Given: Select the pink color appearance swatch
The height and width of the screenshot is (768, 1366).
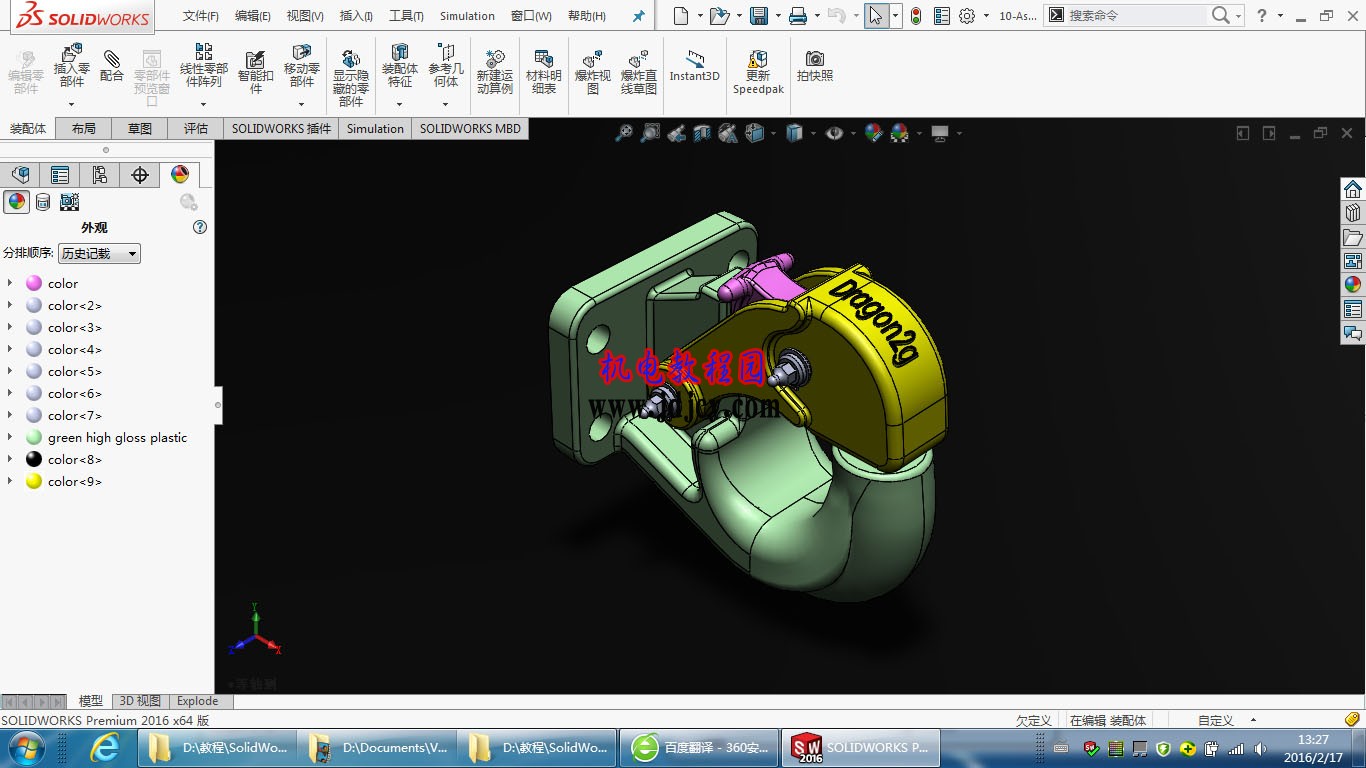Looking at the screenshot, I should point(34,283).
